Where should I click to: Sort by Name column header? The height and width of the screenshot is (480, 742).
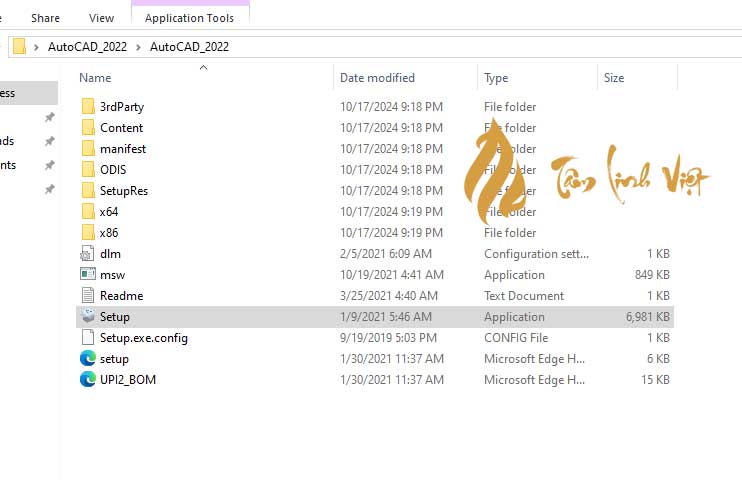(95, 78)
